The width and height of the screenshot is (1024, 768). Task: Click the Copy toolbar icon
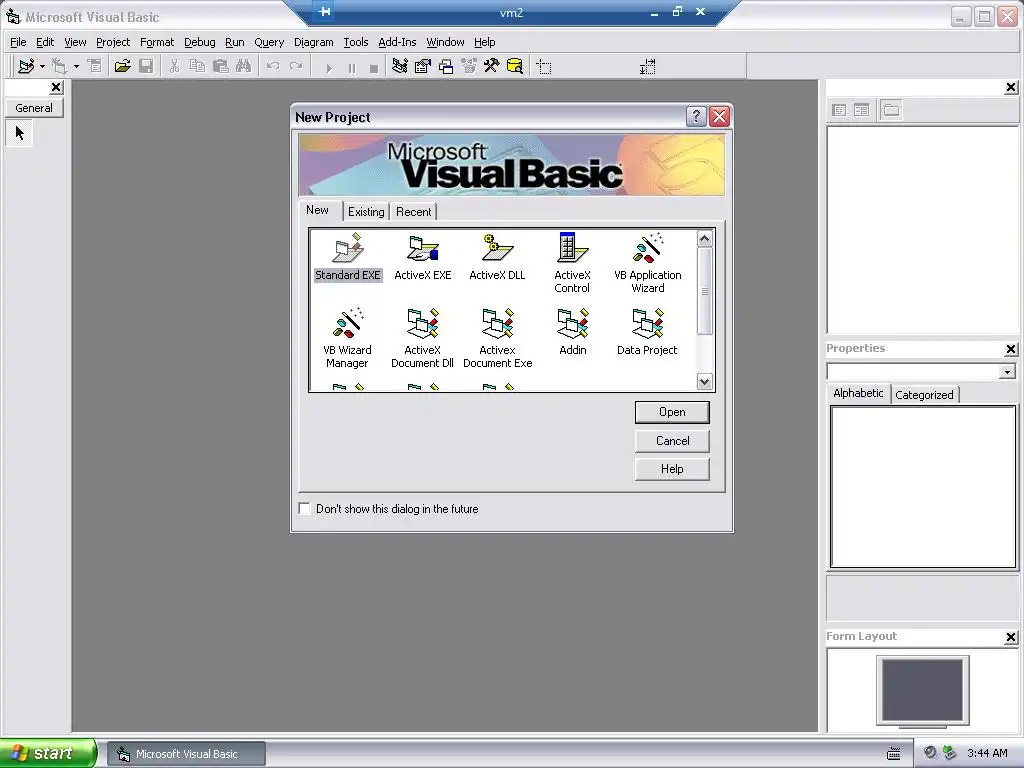[197, 66]
